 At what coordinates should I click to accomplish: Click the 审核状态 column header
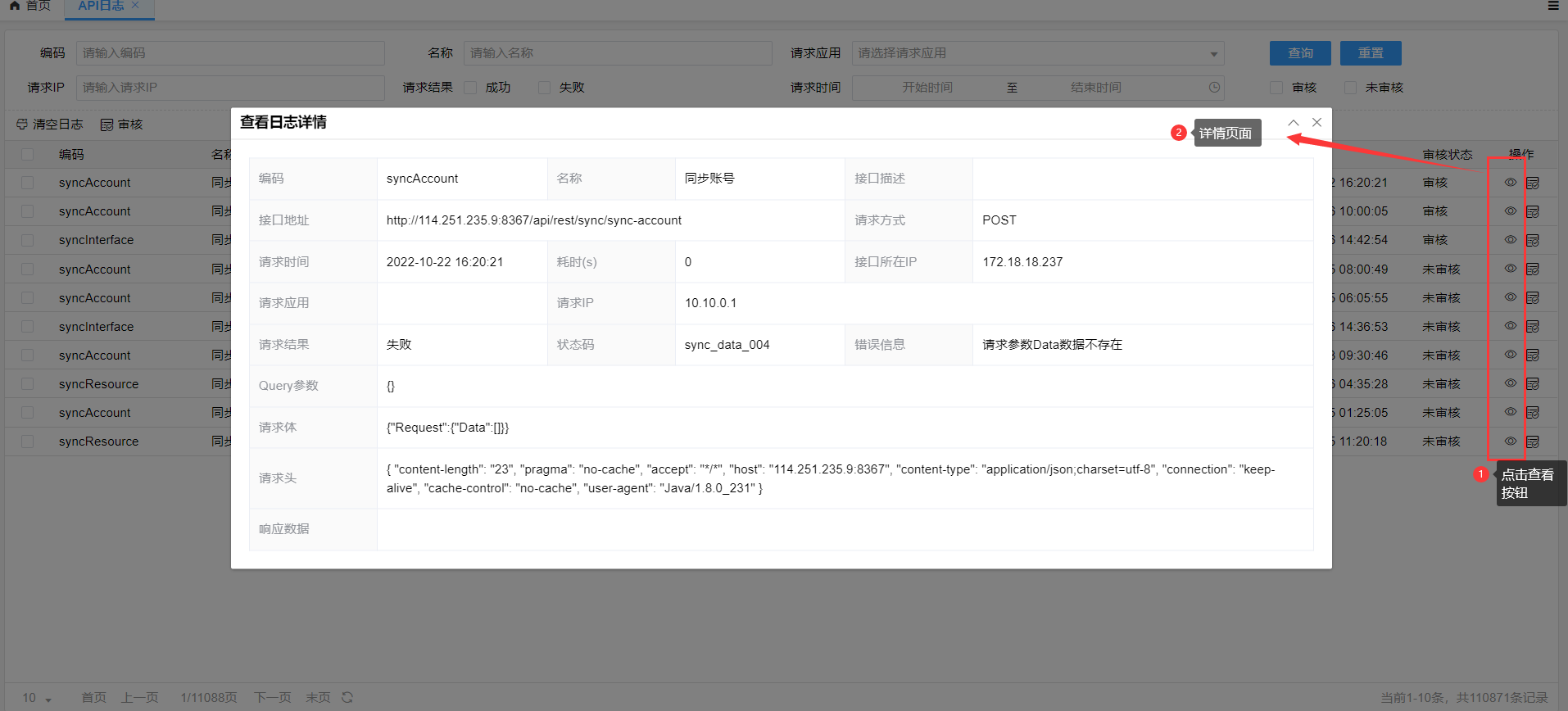1448,155
